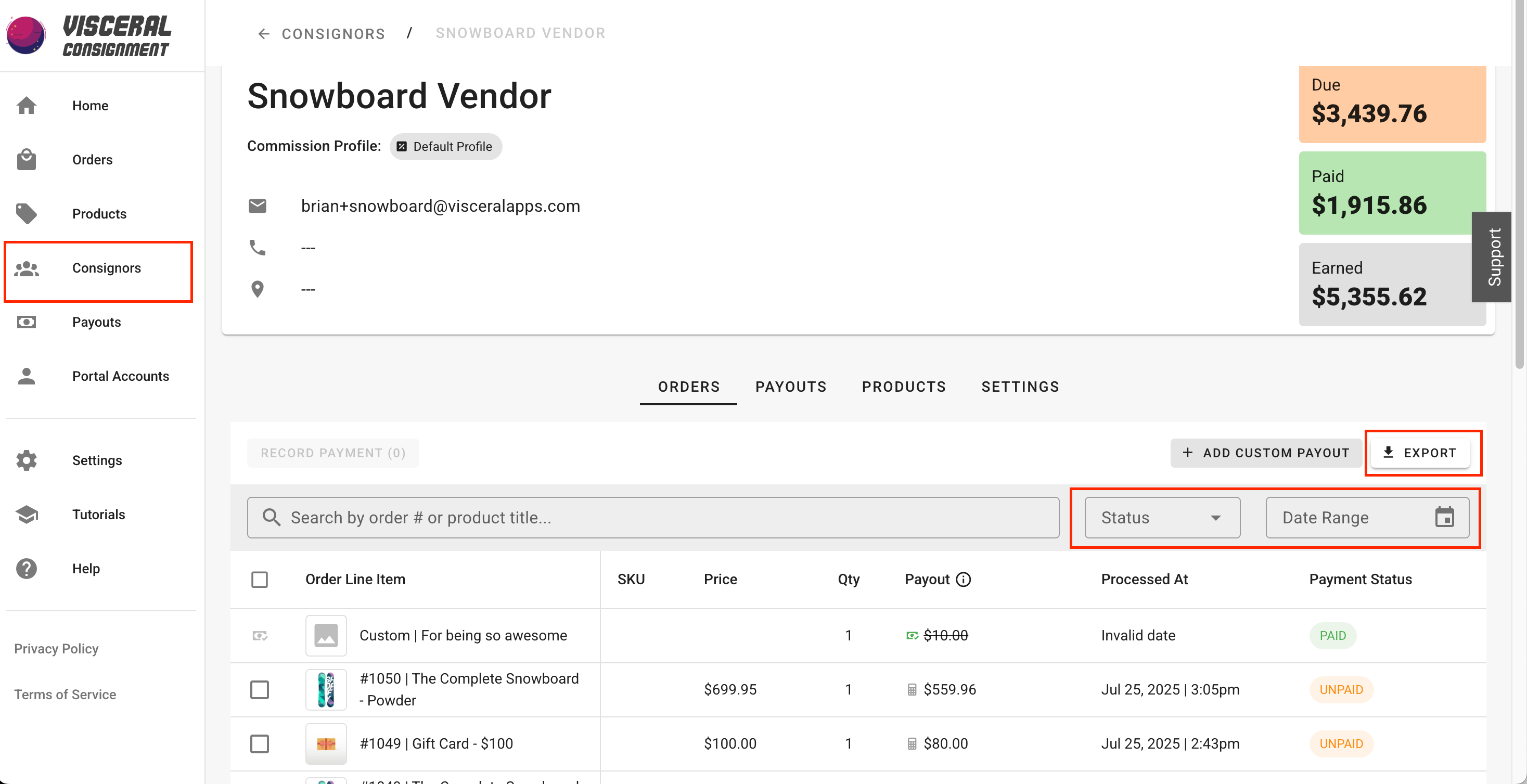Click the Payout column info icon
The height and width of the screenshot is (784, 1527).
pos(963,579)
